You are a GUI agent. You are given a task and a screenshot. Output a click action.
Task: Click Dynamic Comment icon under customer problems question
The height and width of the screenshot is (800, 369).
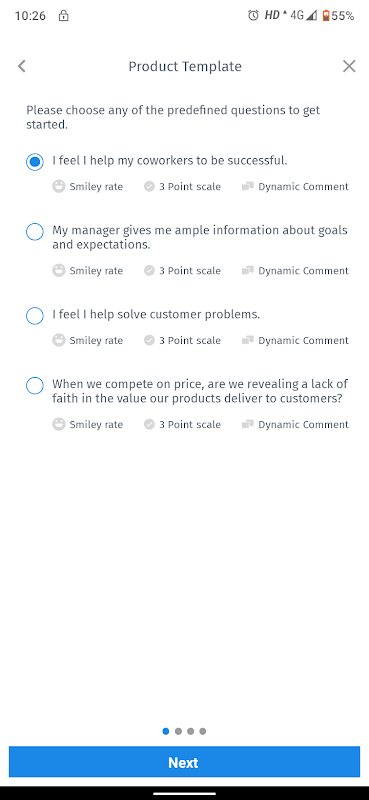click(x=248, y=340)
